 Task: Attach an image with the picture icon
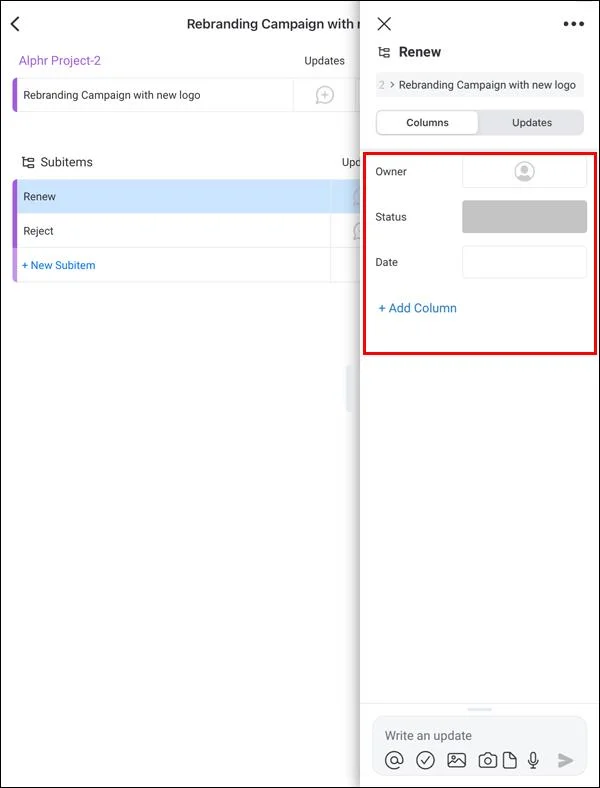(x=456, y=760)
